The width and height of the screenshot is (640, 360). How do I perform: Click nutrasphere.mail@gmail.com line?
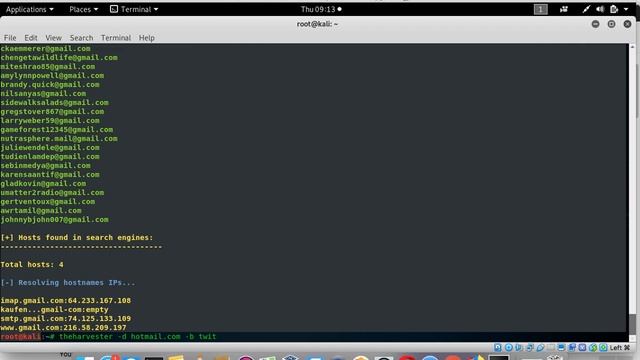(59, 138)
